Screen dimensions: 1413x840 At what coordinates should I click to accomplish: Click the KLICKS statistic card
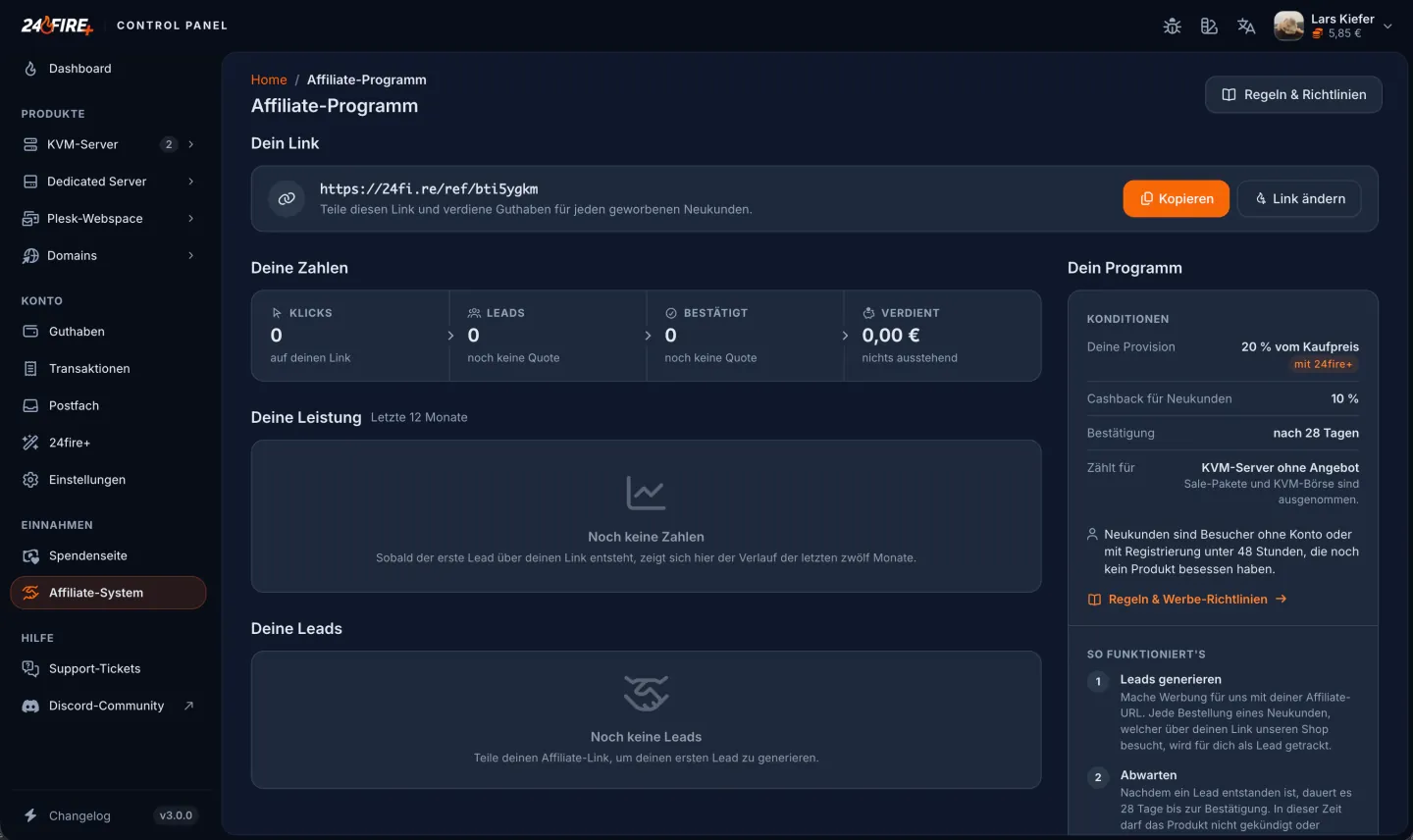(x=350, y=336)
